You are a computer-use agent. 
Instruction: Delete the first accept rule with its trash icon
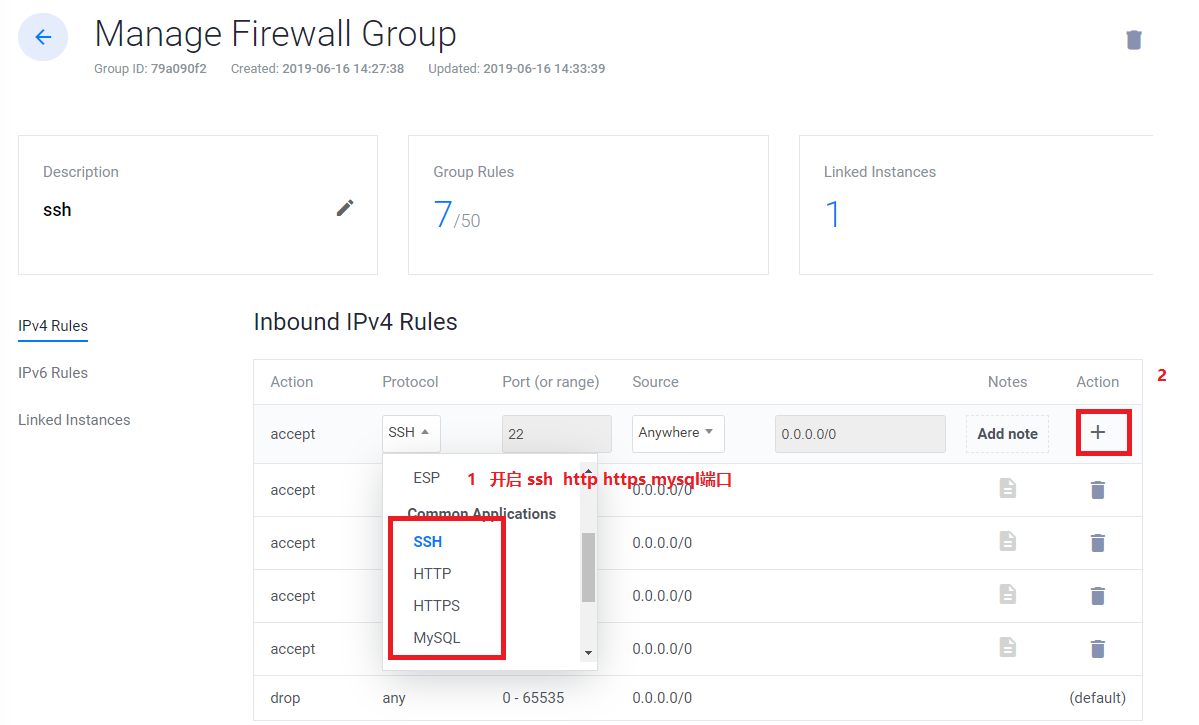(x=1097, y=489)
